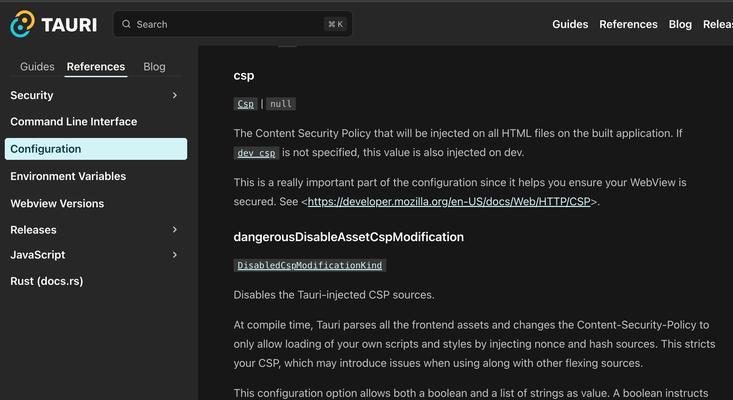Expand the Security sidebar section

click(174, 95)
